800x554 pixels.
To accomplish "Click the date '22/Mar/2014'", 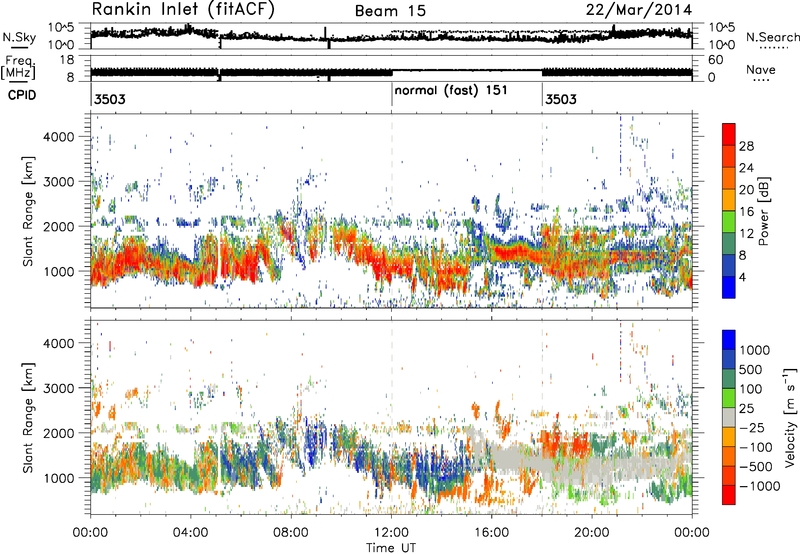I will pos(639,10).
